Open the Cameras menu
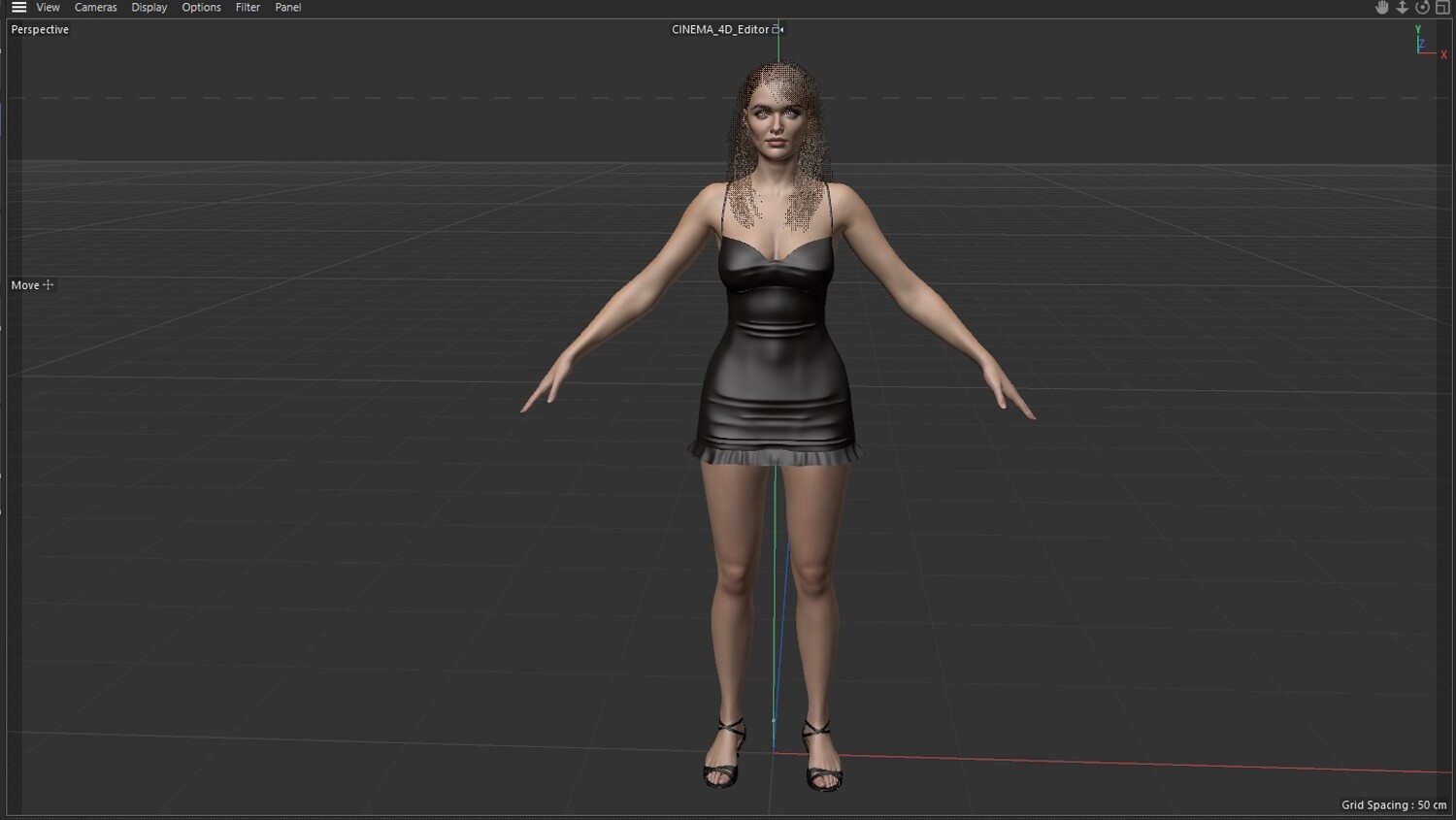The image size is (1456, 820). coord(95,7)
